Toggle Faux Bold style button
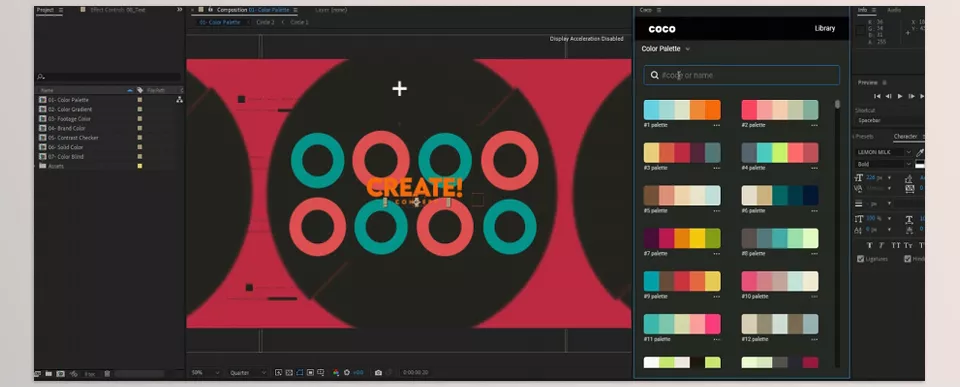Image resolution: width=960 pixels, height=387 pixels. coord(869,245)
